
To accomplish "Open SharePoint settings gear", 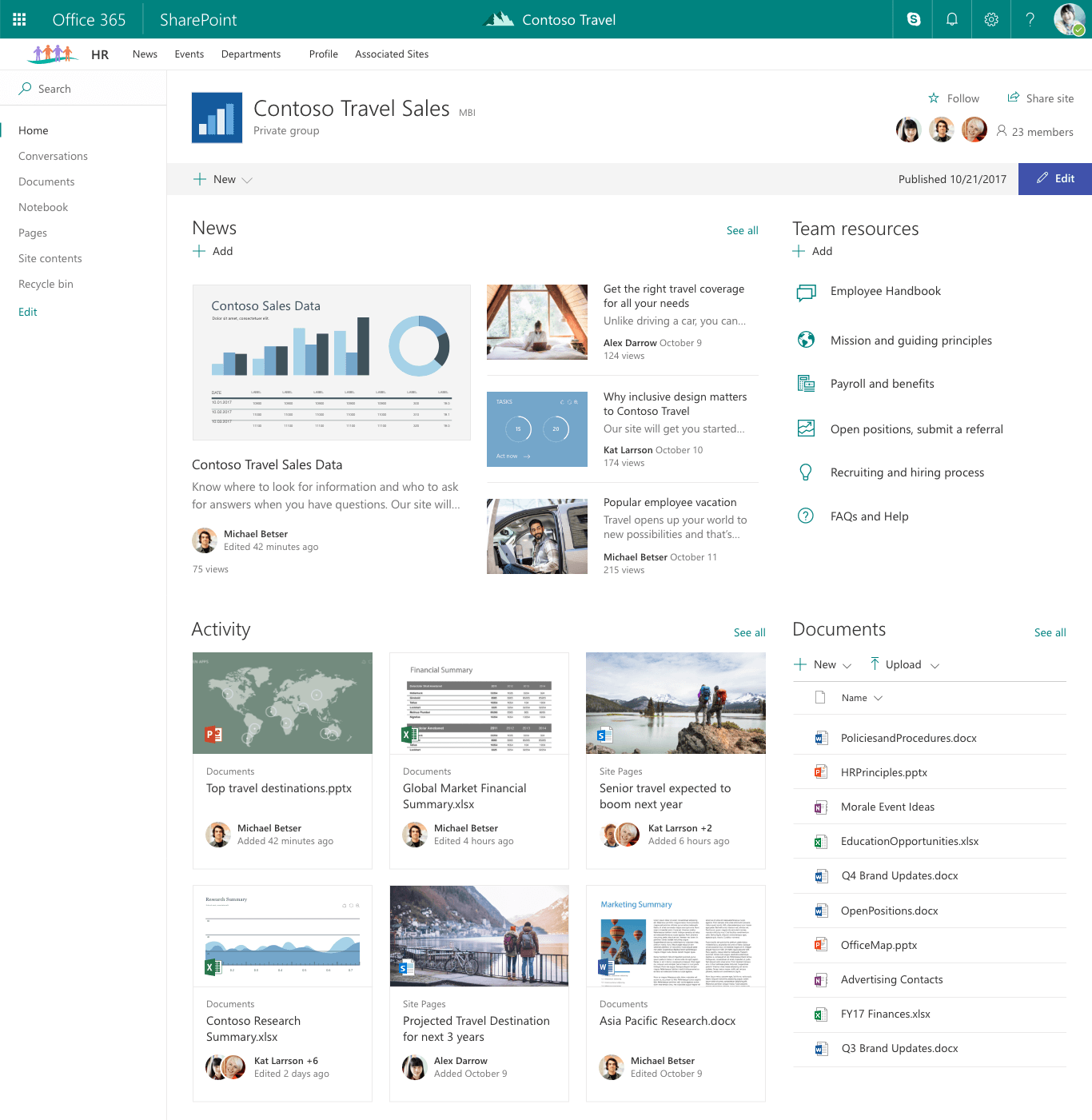I will click(990, 19).
